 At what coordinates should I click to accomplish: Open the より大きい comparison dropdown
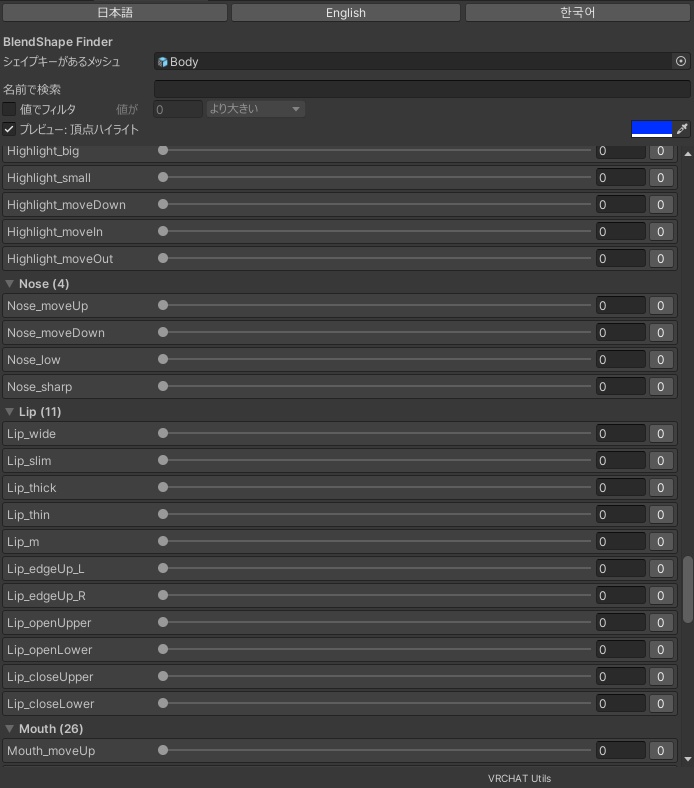255,109
